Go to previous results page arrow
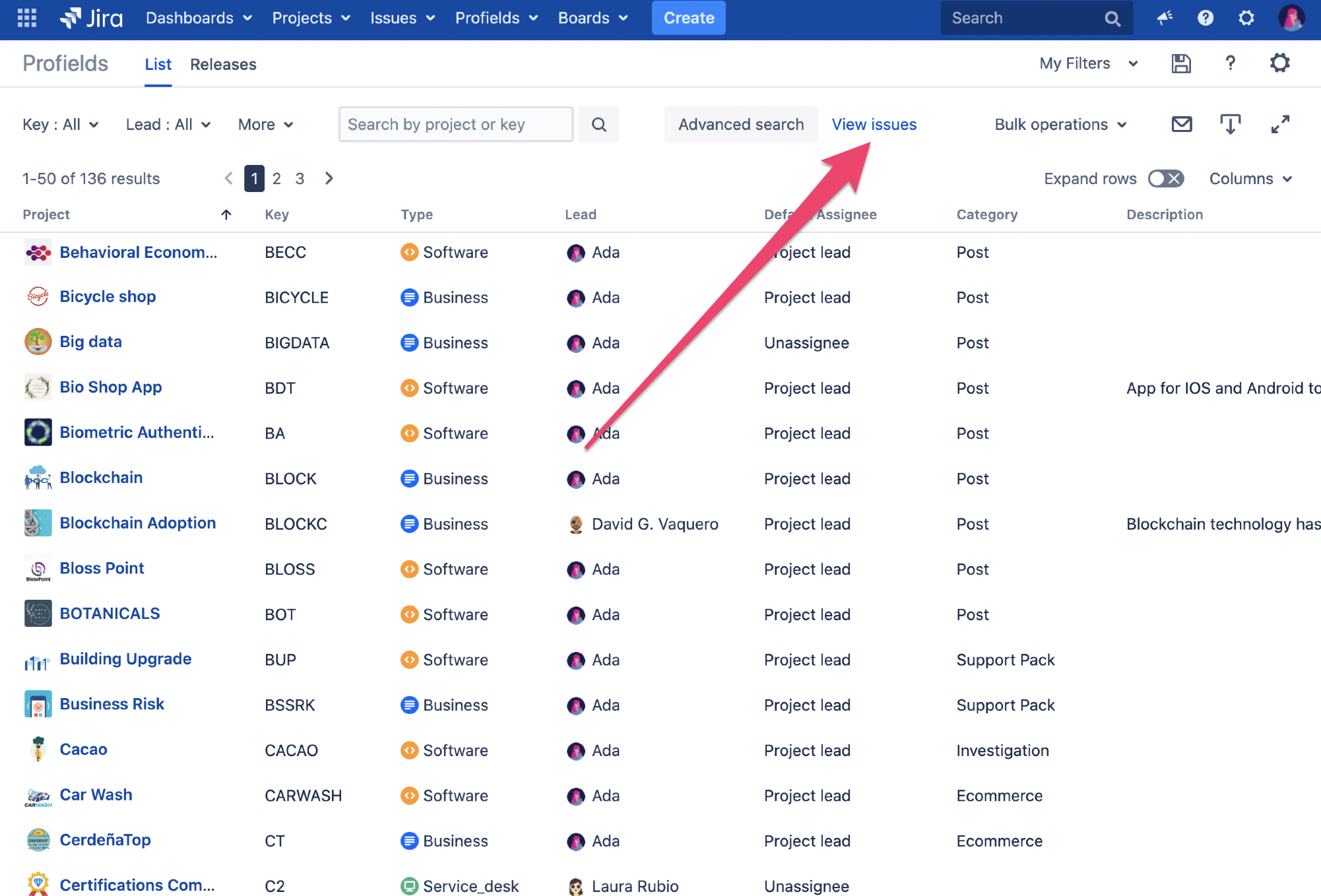Viewport: 1321px width, 896px height. (x=229, y=178)
